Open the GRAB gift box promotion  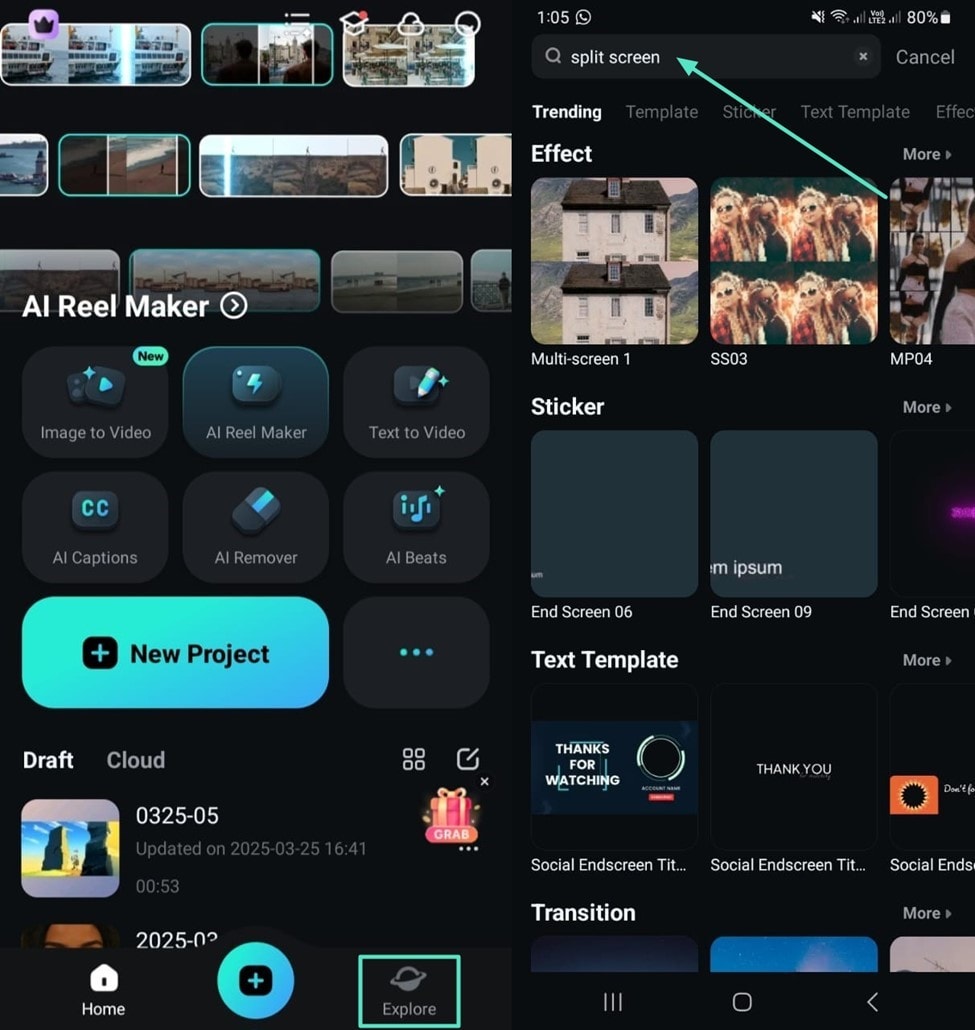pos(451,816)
